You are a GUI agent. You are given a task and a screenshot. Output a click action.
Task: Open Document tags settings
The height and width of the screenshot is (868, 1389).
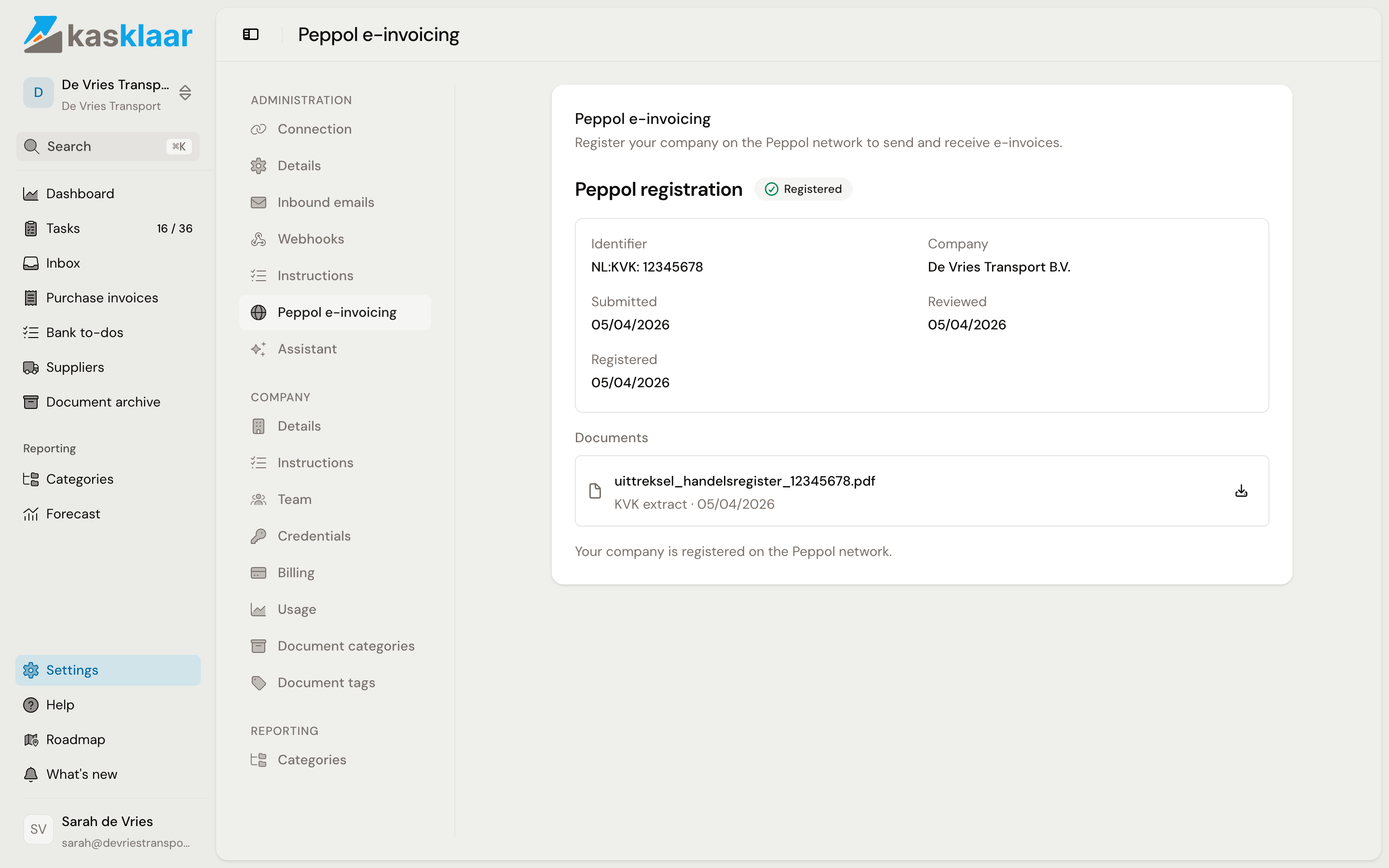point(335,683)
